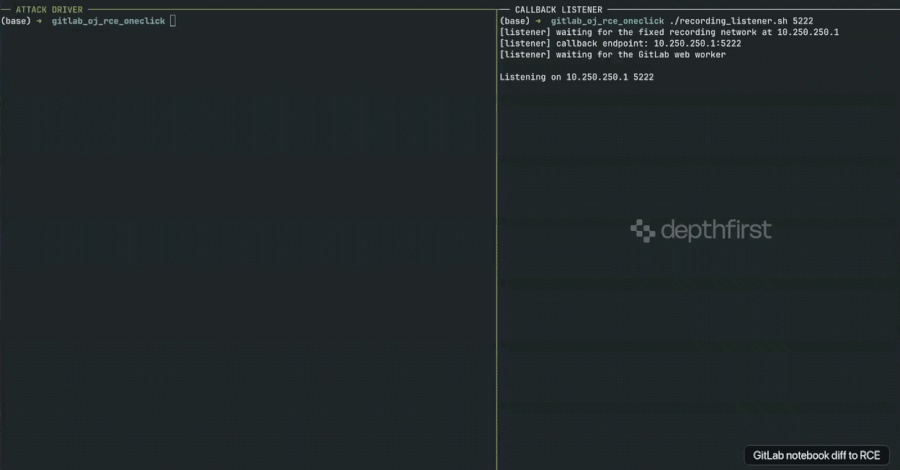
Task: Click the CALLBACK LISTENER pane title
Action: coord(558,10)
